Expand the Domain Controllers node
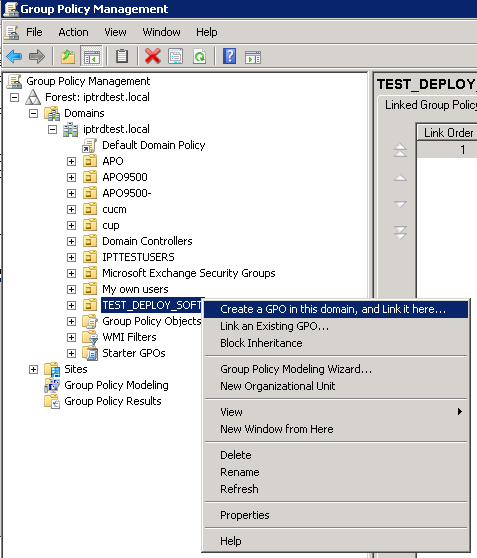This screenshot has height=558, width=477. 72,242
